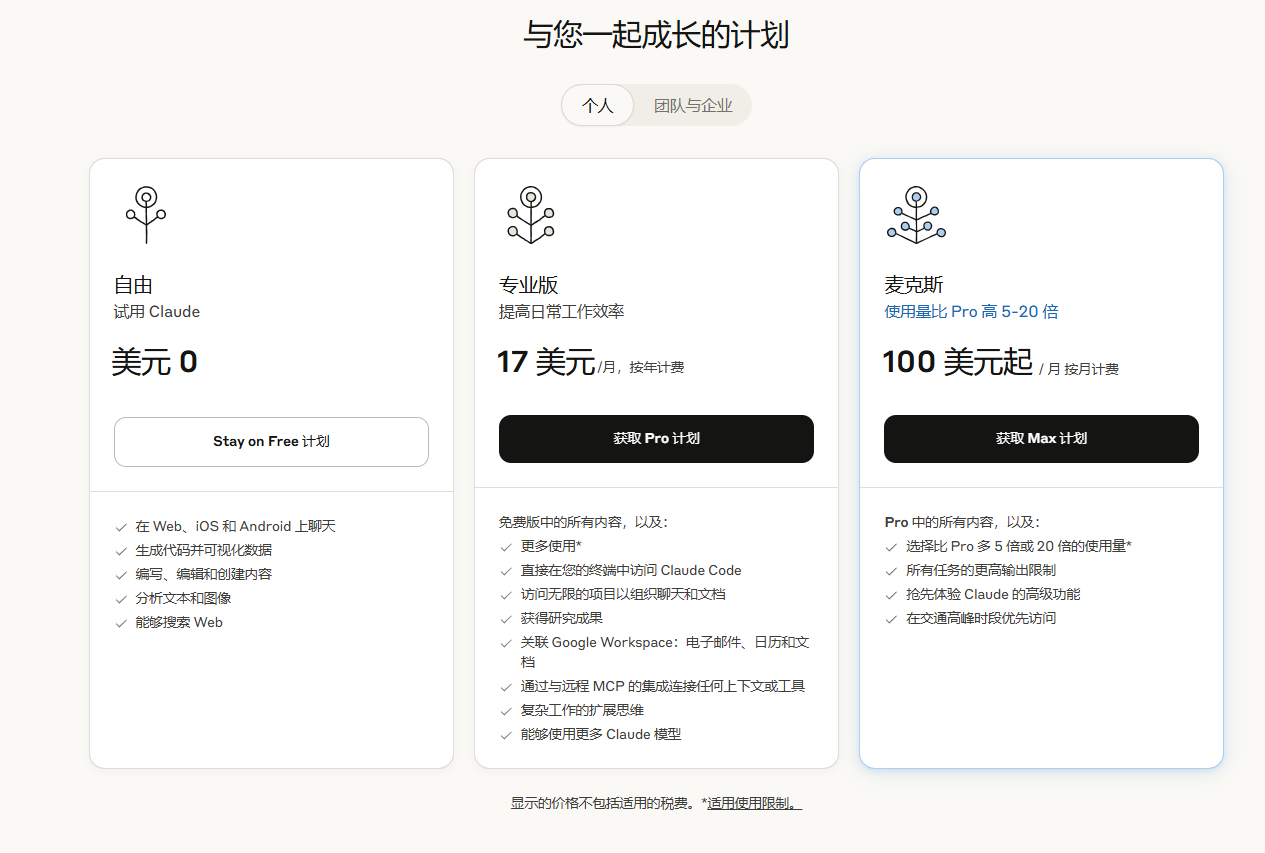Click the price 美元 0
This screenshot has width=1265, height=853.
point(155,361)
